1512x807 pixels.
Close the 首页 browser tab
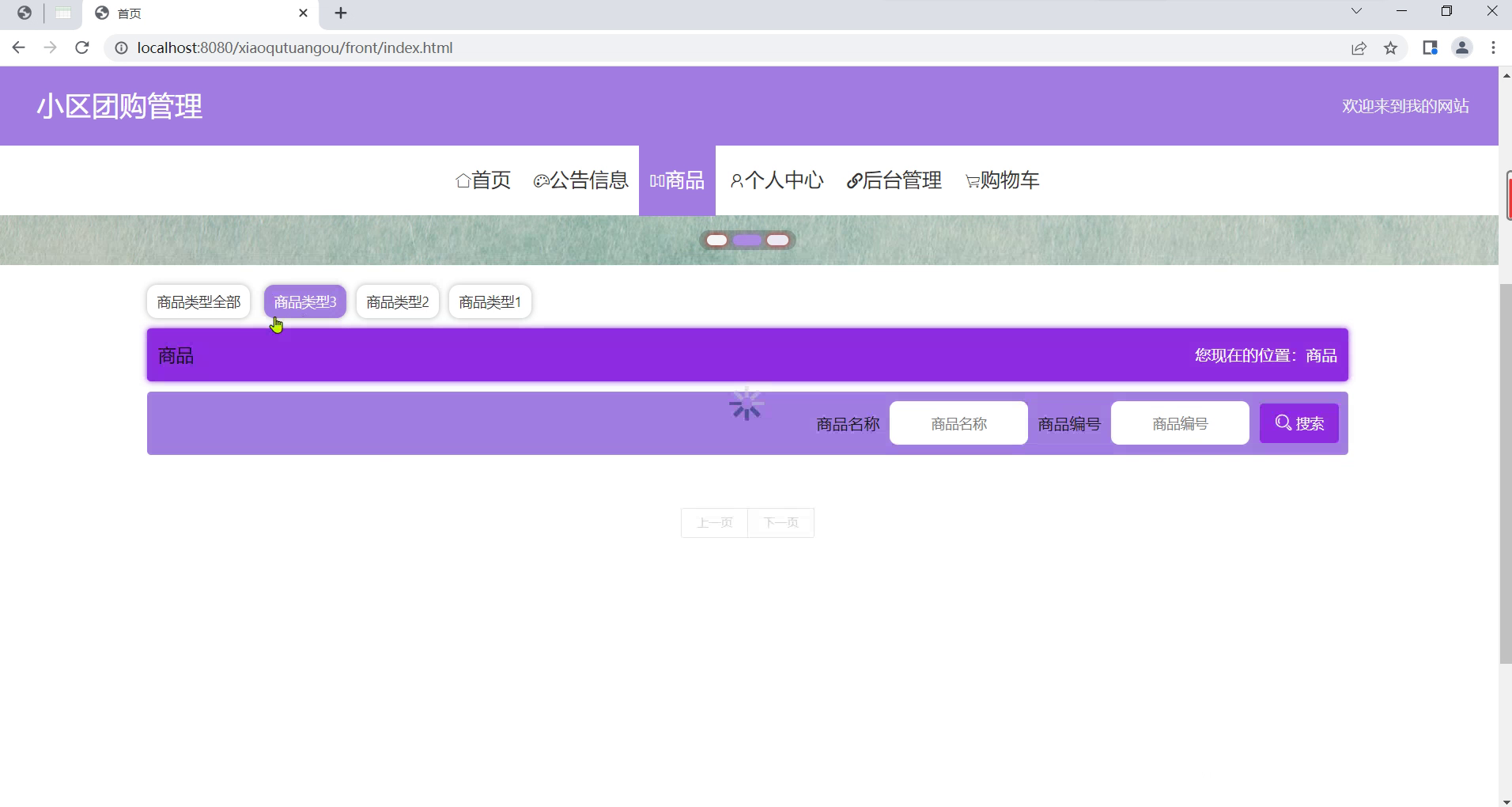tap(303, 13)
